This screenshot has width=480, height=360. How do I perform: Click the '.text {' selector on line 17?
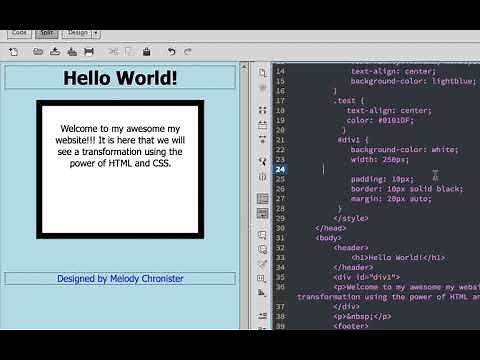(349, 101)
